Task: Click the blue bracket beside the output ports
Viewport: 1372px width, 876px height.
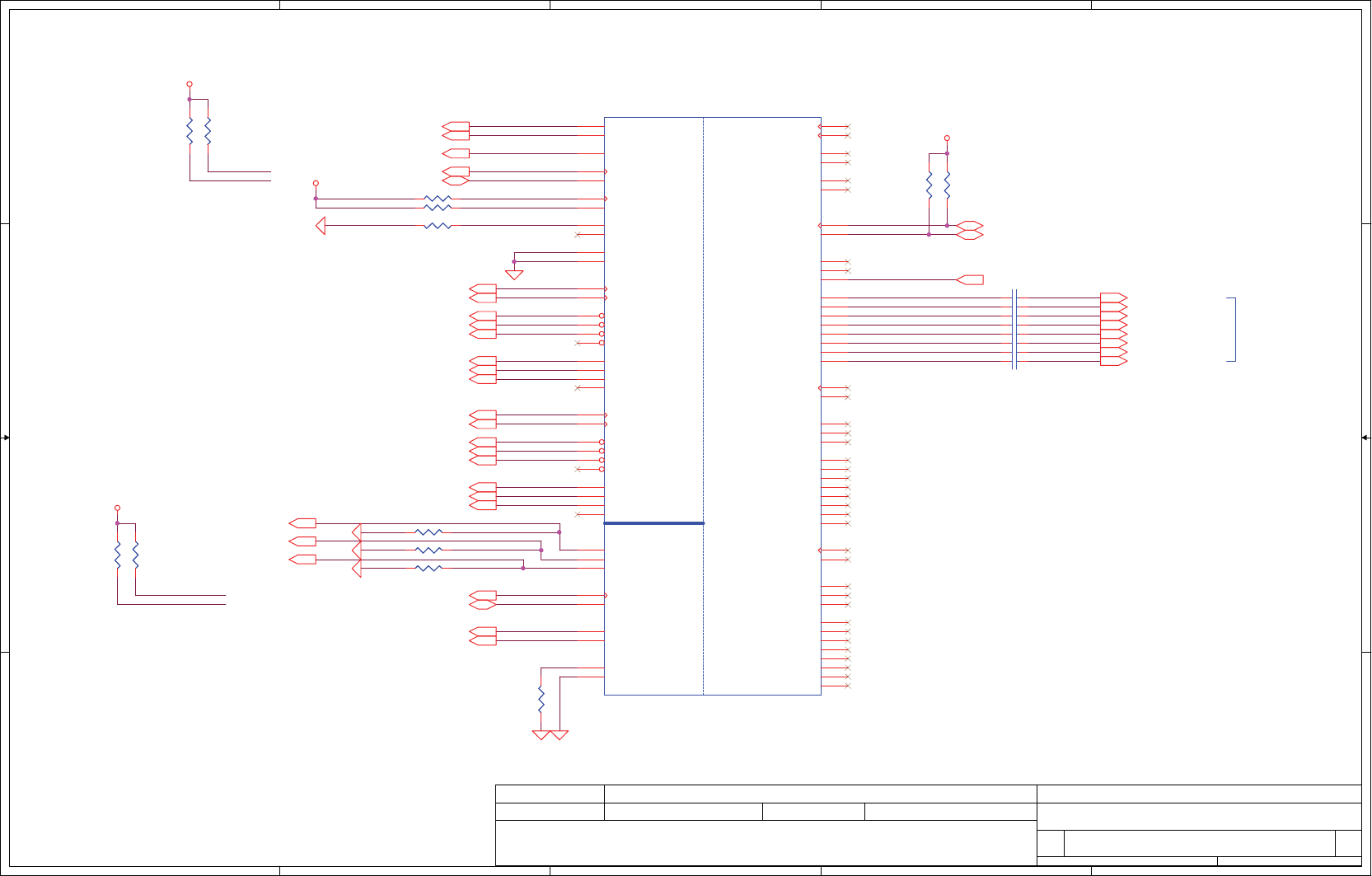Action: pyautogui.click(x=1232, y=330)
